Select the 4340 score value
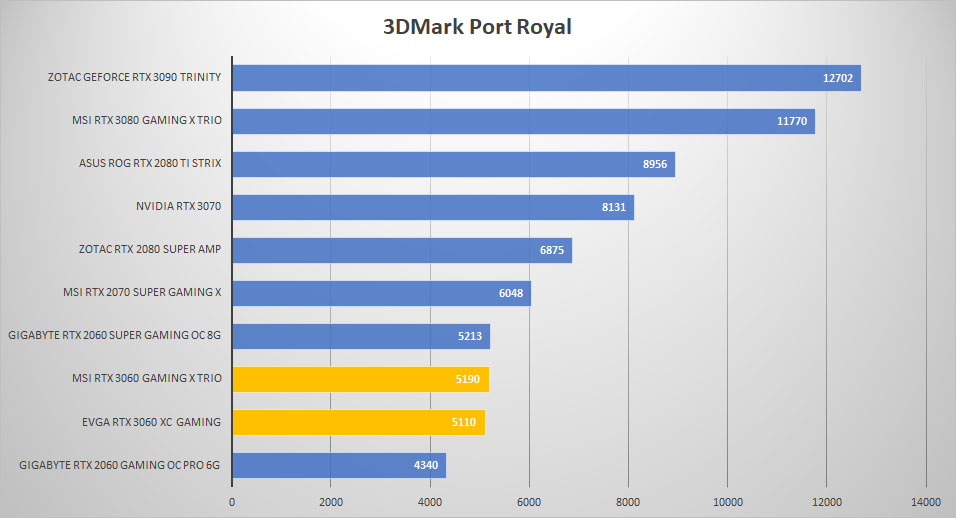Image resolution: width=956 pixels, height=518 pixels. point(426,466)
